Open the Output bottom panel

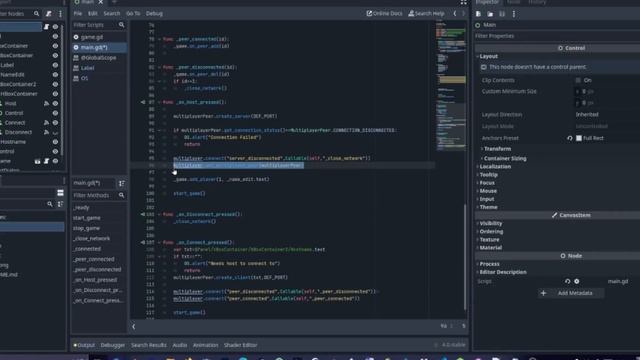pyautogui.click(x=84, y=345)
